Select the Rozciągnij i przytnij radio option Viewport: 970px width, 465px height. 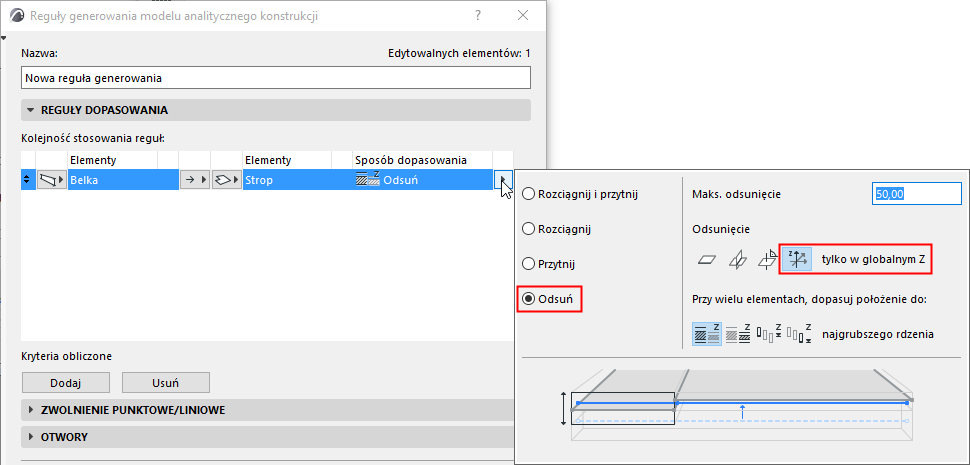pyautogui.click(x=580, y=194)
